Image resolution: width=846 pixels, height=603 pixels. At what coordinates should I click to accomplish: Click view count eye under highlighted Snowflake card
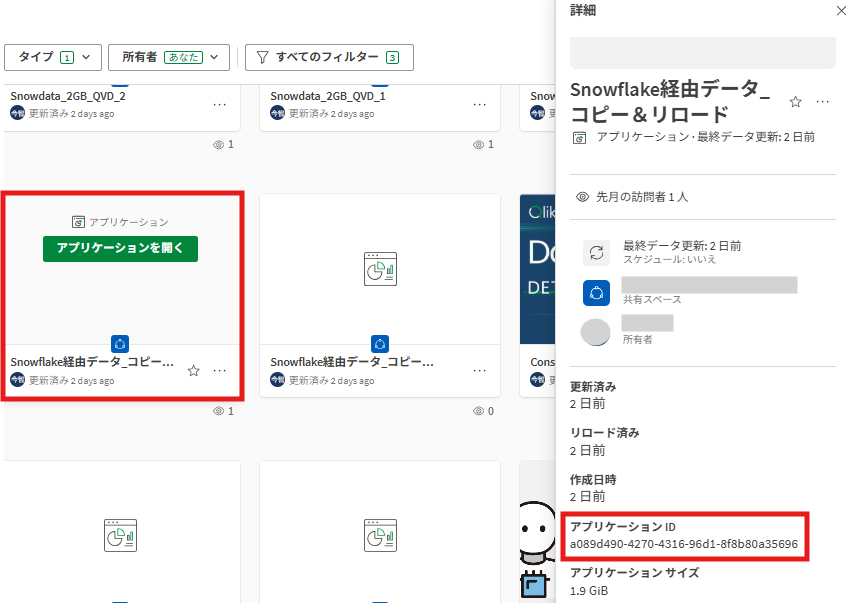click(219, 412)
